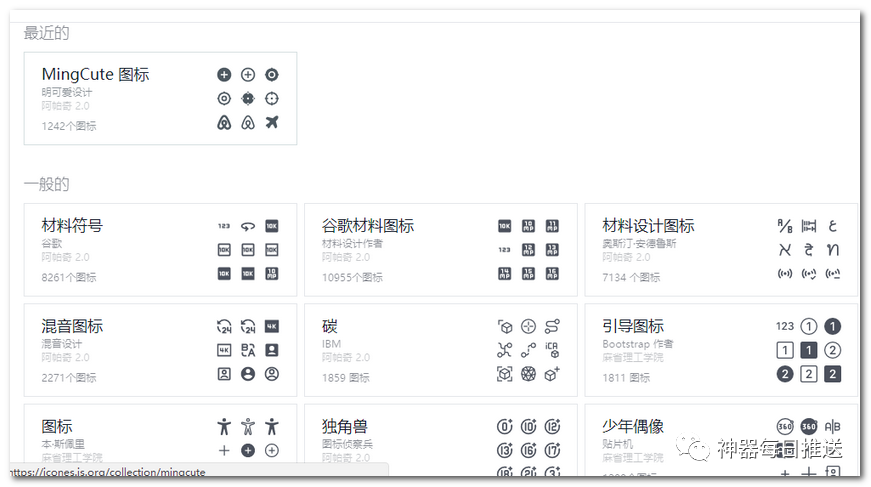Viewport: 871px width, 487px height.
Task: Click the 4K filled icon in 混音图标 card
Action: tap(272, 326)
